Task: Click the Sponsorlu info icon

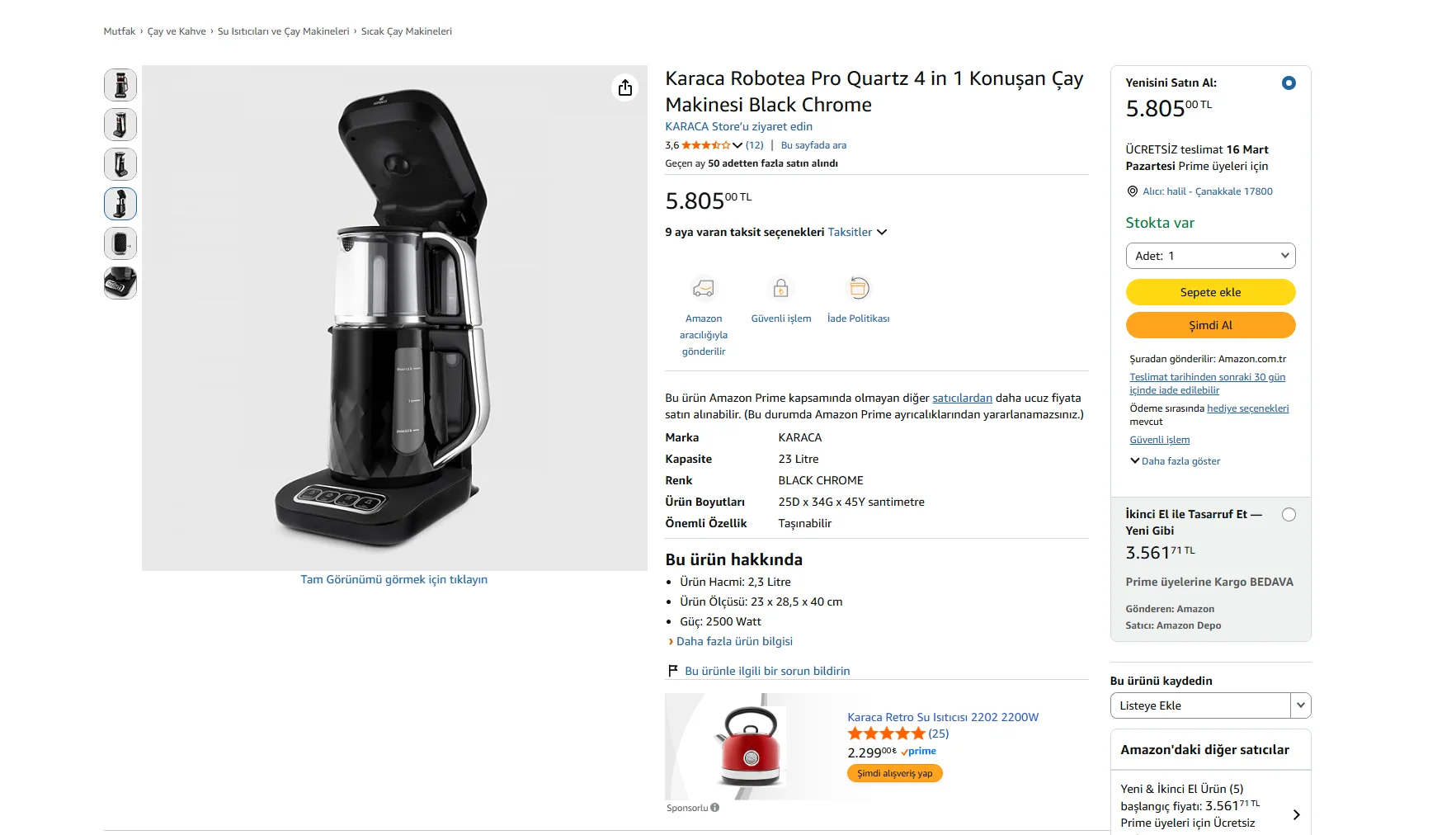Action: click(714, 808)
